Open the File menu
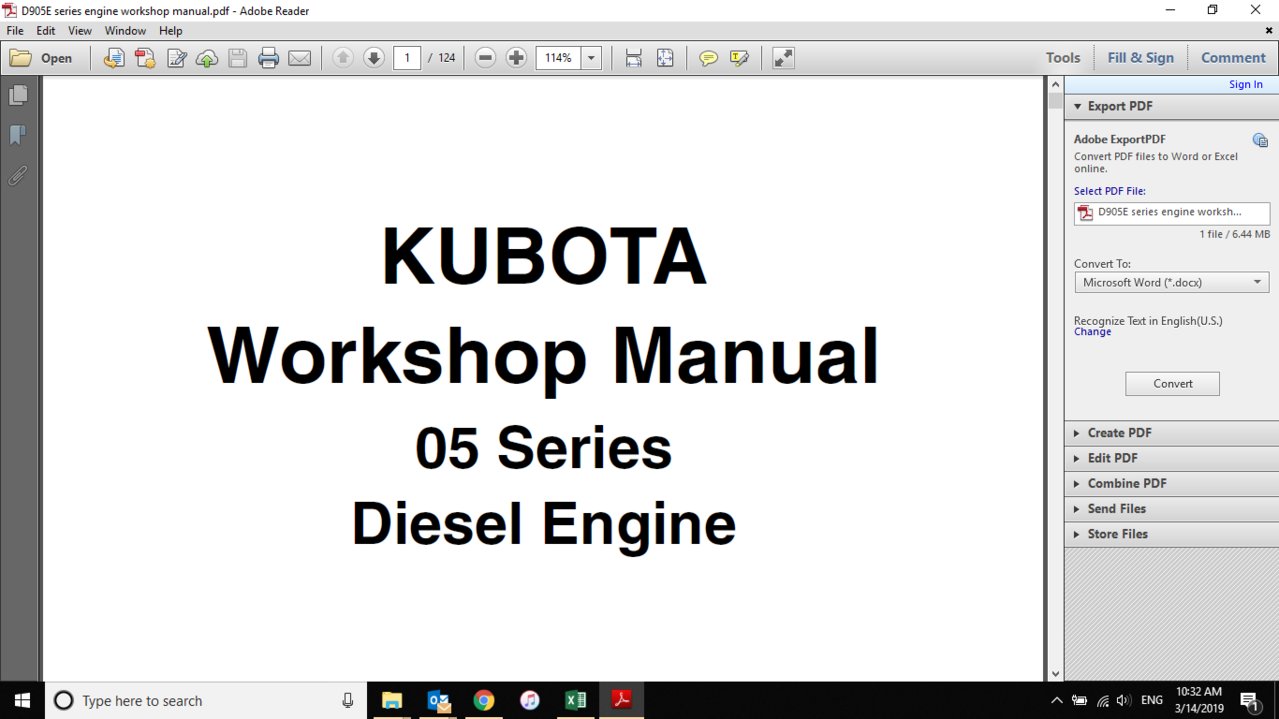1279x719 pixels. point(15,31)
